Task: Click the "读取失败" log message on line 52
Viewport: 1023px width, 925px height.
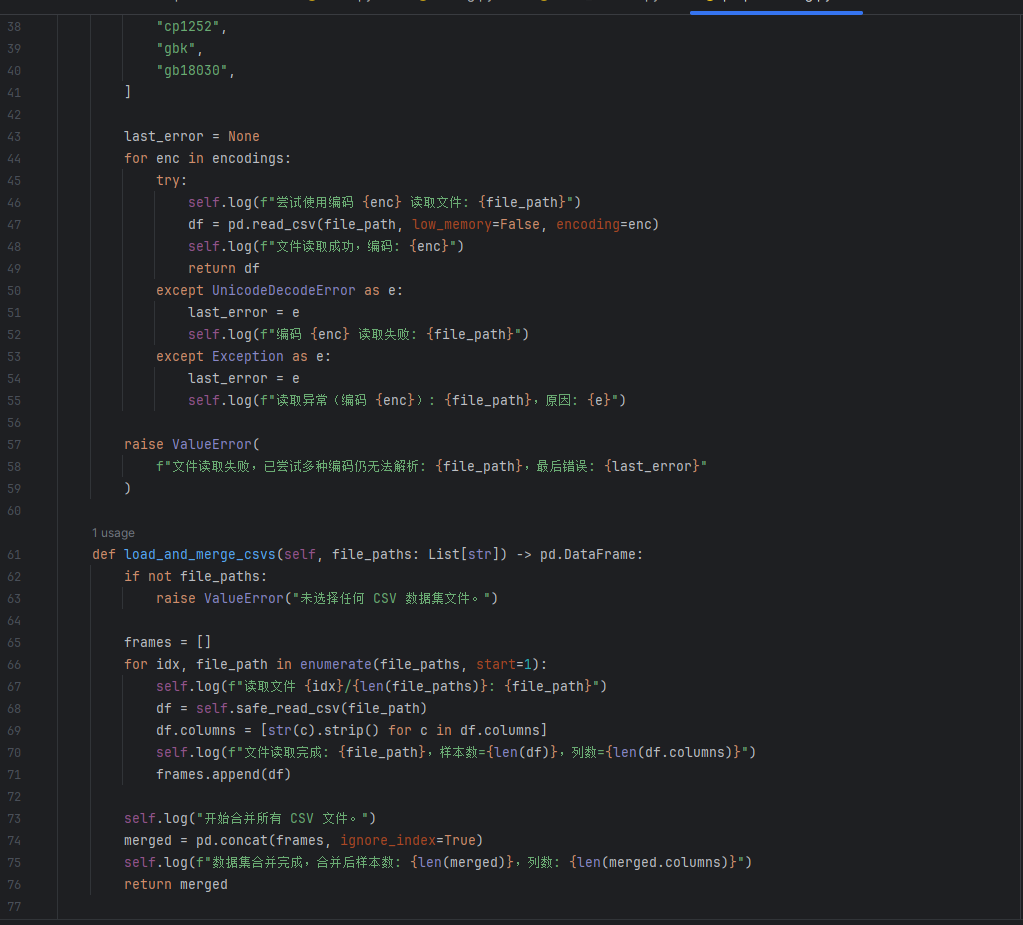Action: (x=384, y=335)
